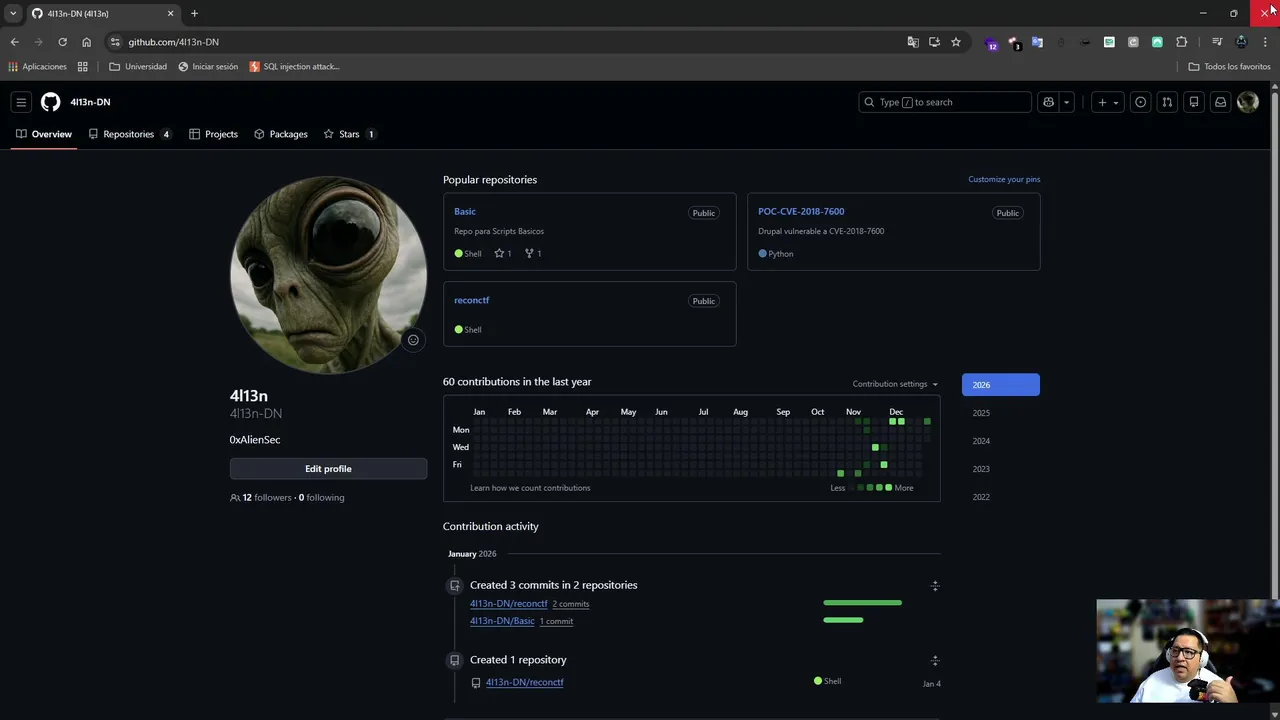This screenshot has height=720, width=1280.
Task: Open the GitHub hamburger navigation menu
Action: click(21, 102)
